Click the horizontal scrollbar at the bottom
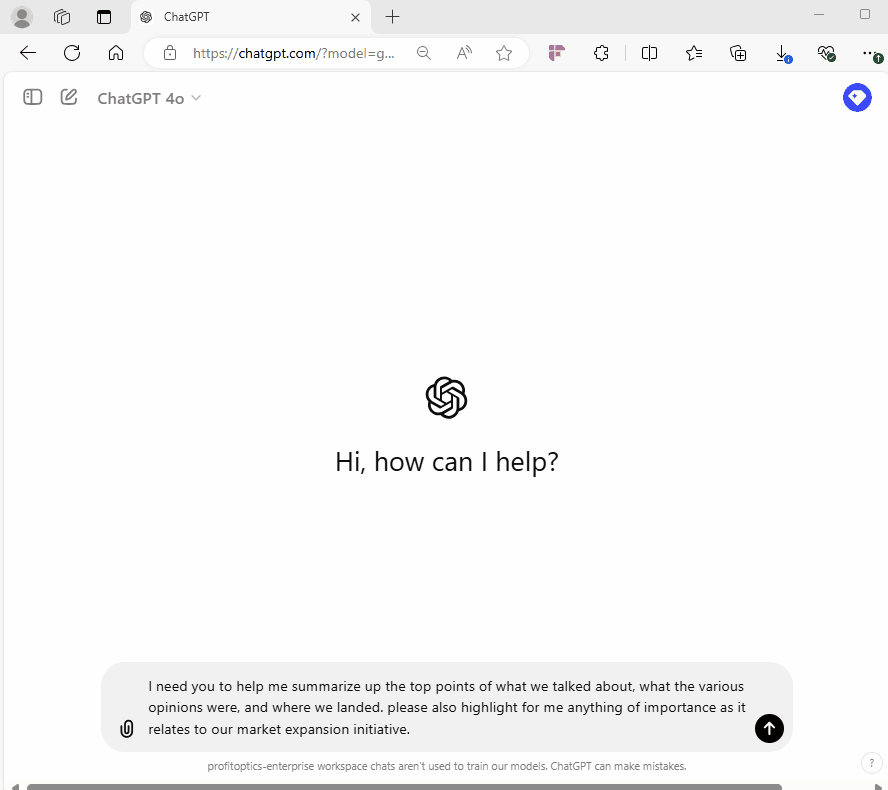888x790 pixels. pos(404,787)
